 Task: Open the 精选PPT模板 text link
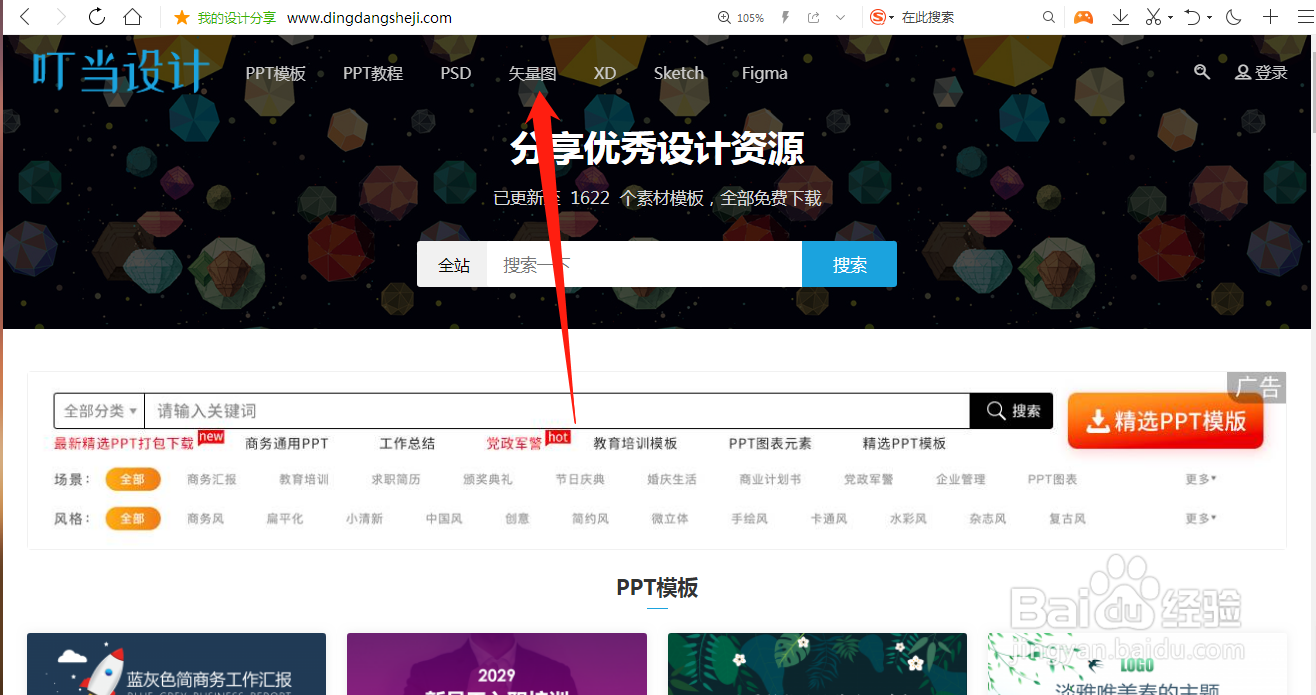pos(904,443)
